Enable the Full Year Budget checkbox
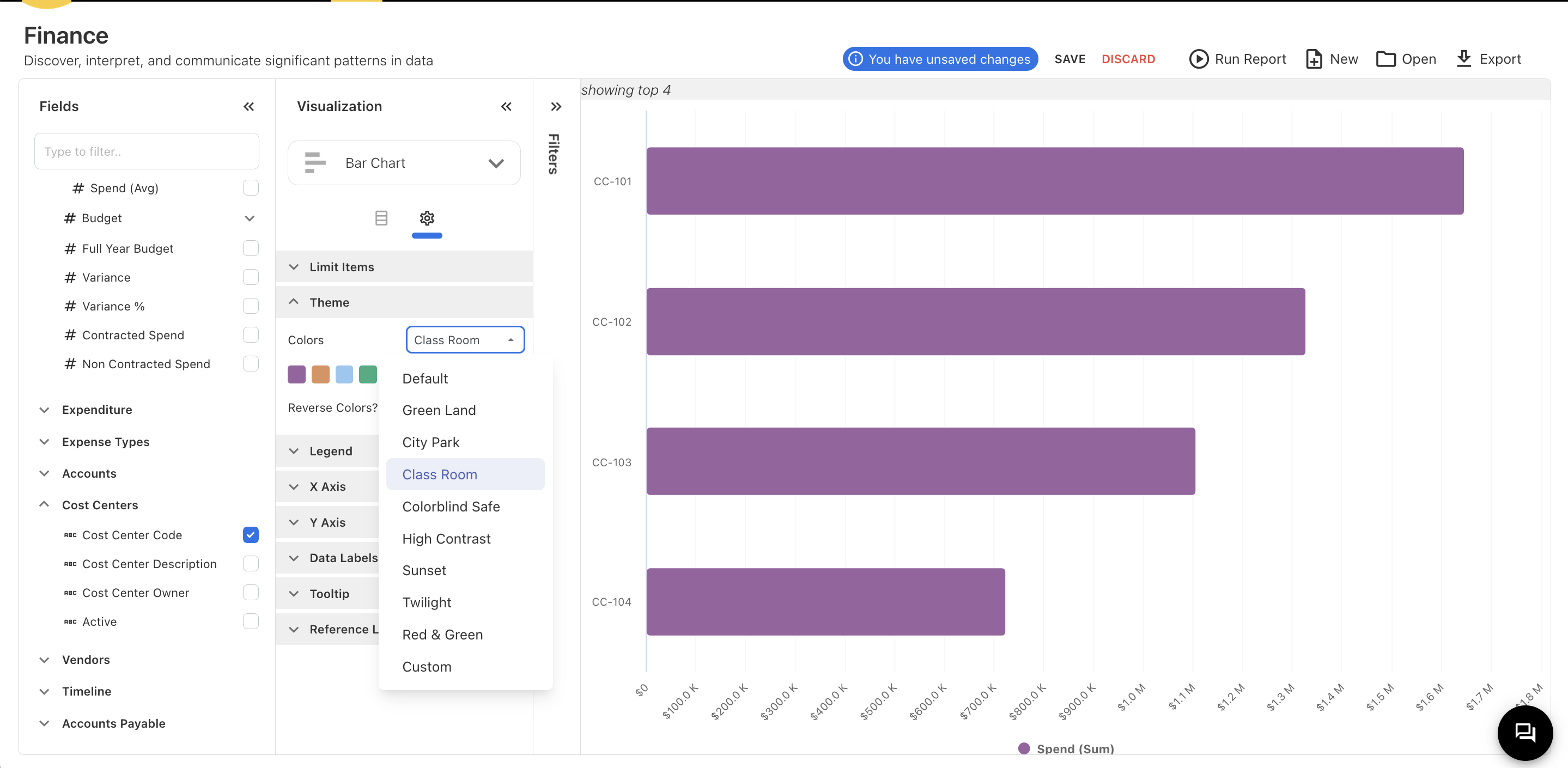1568x768 pixels. [250, 248]
